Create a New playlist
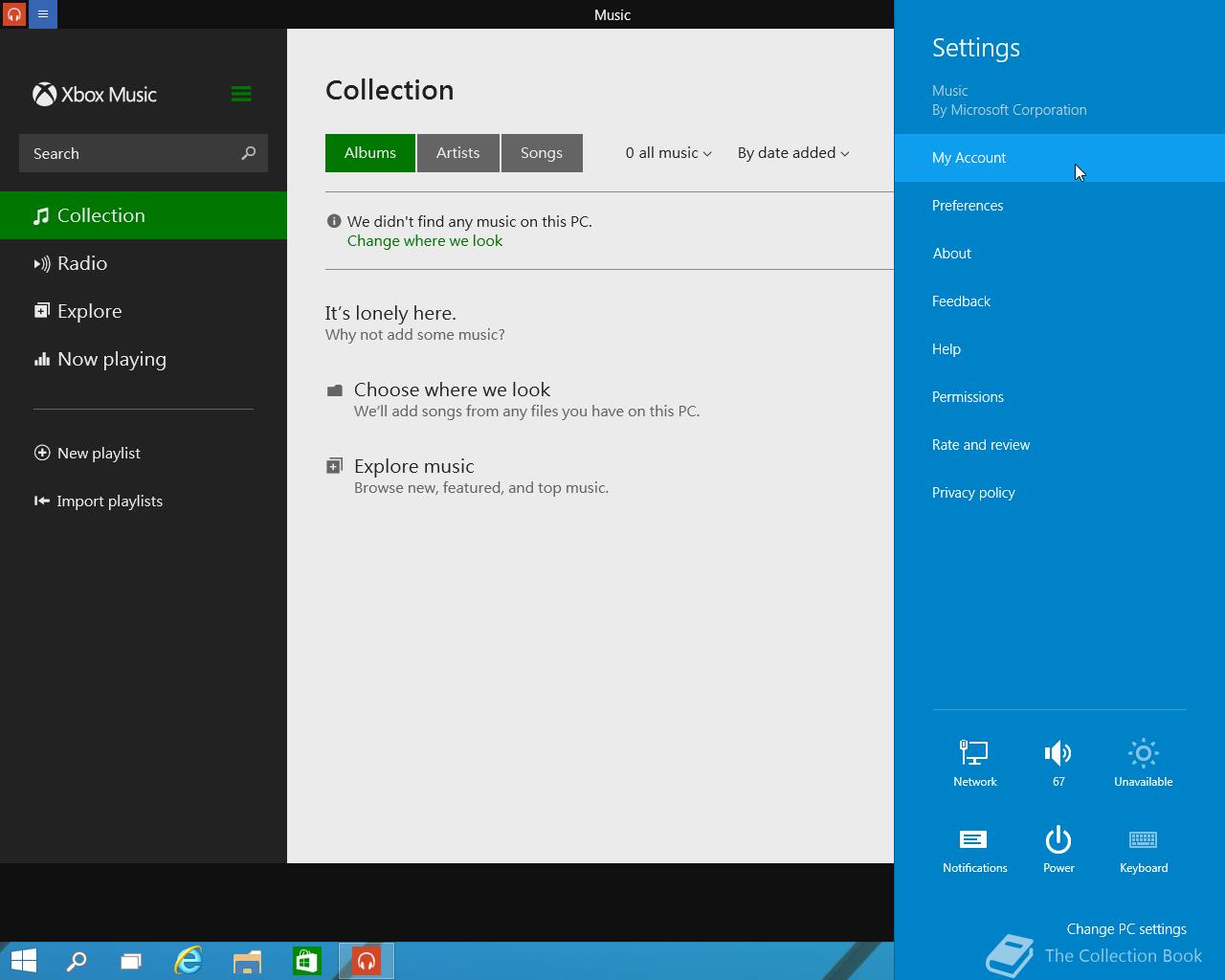This screenshot has width=1225, height=980. [87, 453]
